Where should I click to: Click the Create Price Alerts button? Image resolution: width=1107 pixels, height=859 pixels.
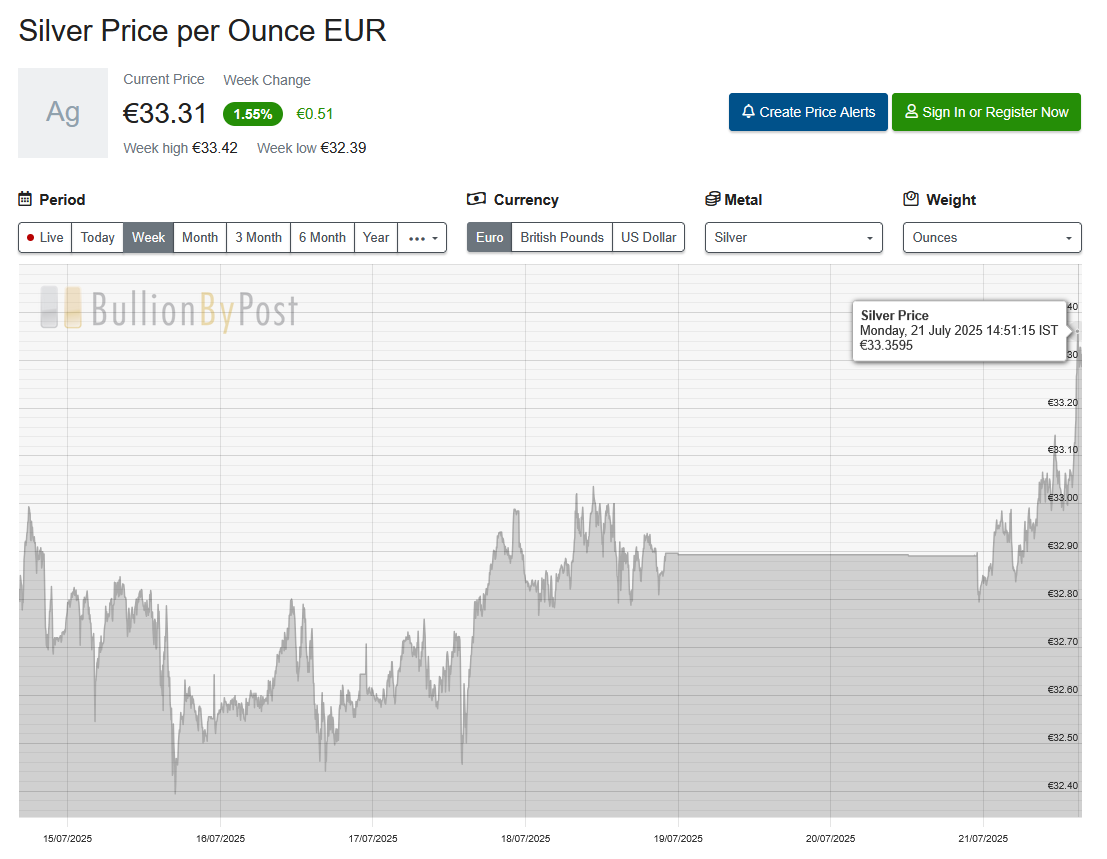point(808,112)
